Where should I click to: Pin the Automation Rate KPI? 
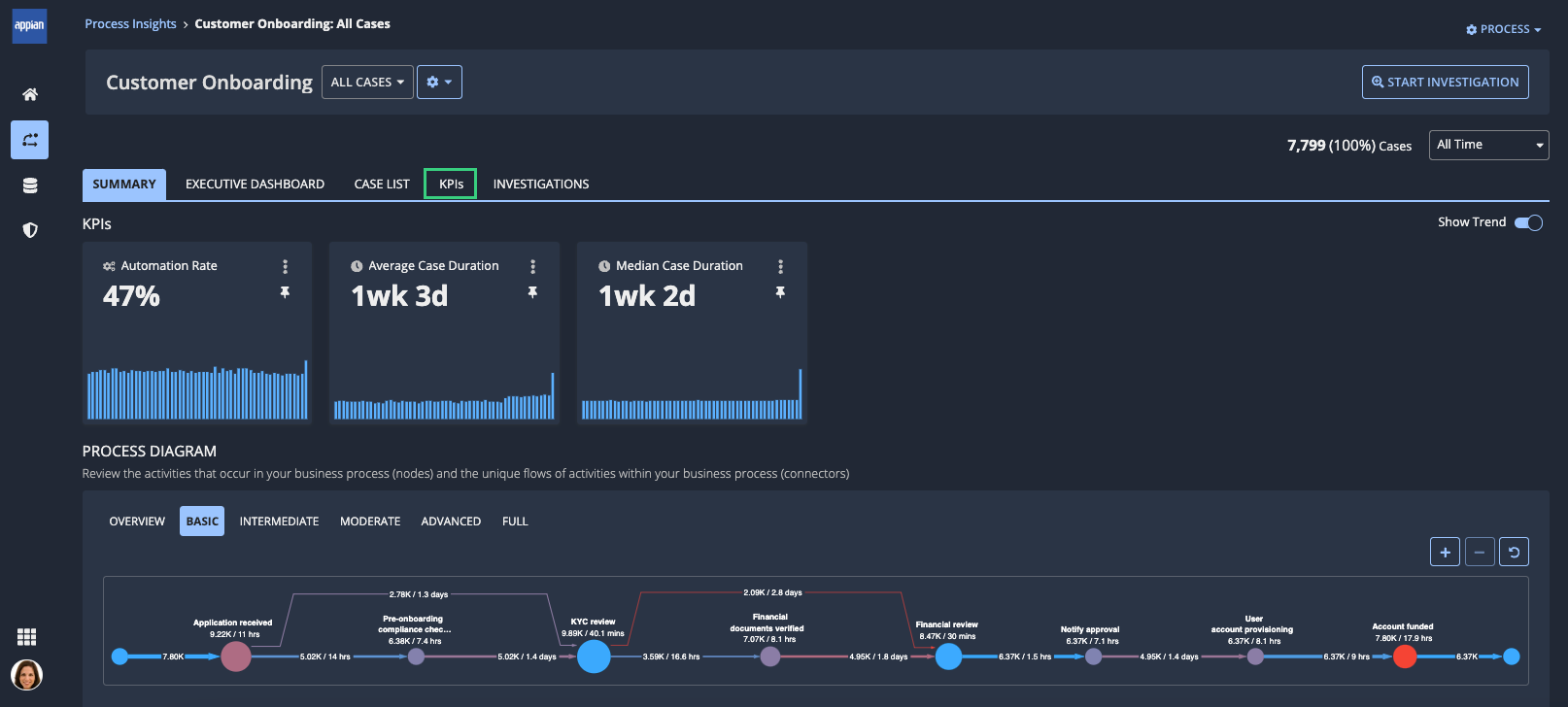(285, 292)
